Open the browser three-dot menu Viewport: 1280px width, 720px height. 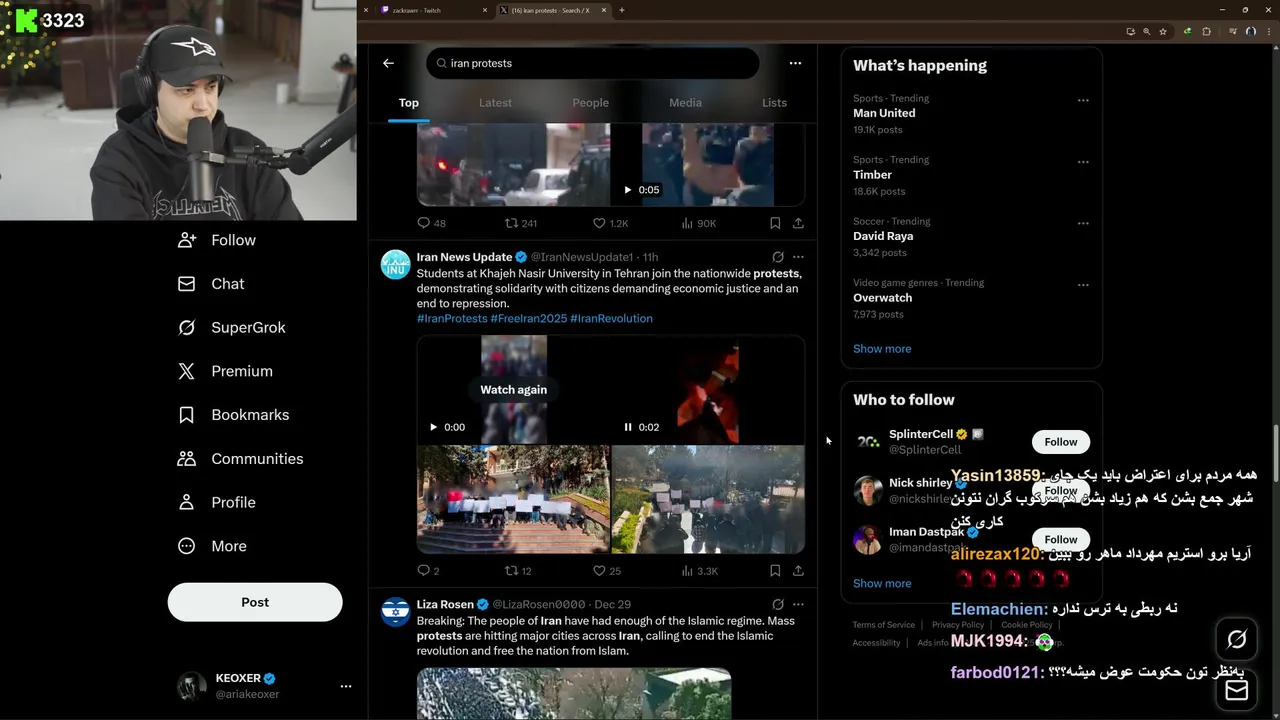(1267, 31)
